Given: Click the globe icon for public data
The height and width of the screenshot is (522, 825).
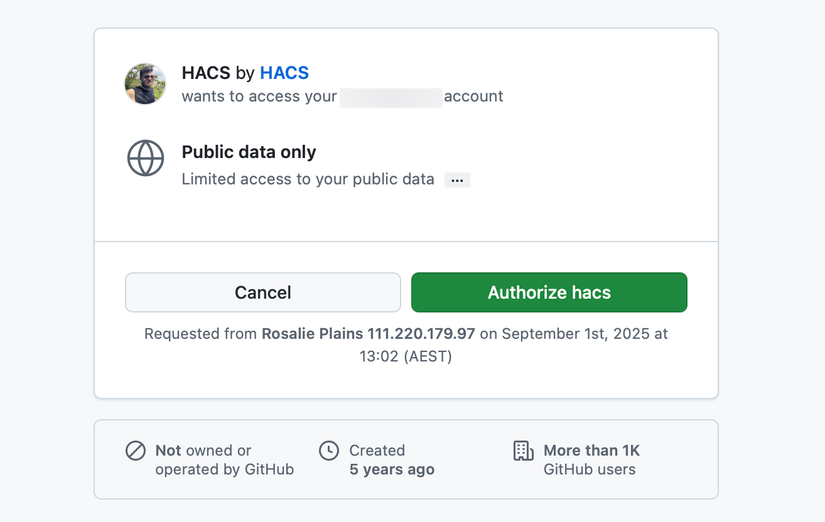Looking at the screenshot, I should [146, 159].
